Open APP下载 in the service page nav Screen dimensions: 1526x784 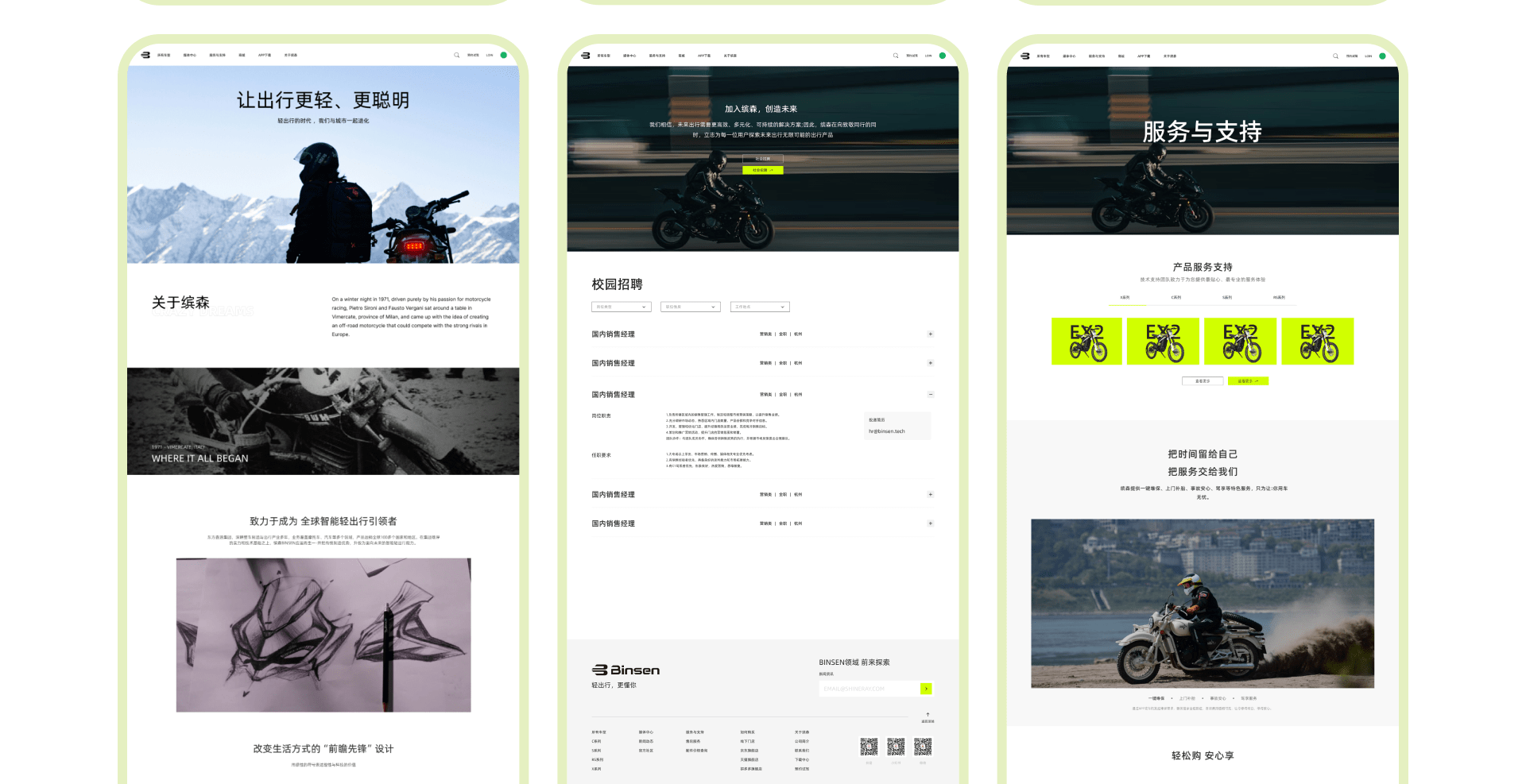[x=1144, y=56]
